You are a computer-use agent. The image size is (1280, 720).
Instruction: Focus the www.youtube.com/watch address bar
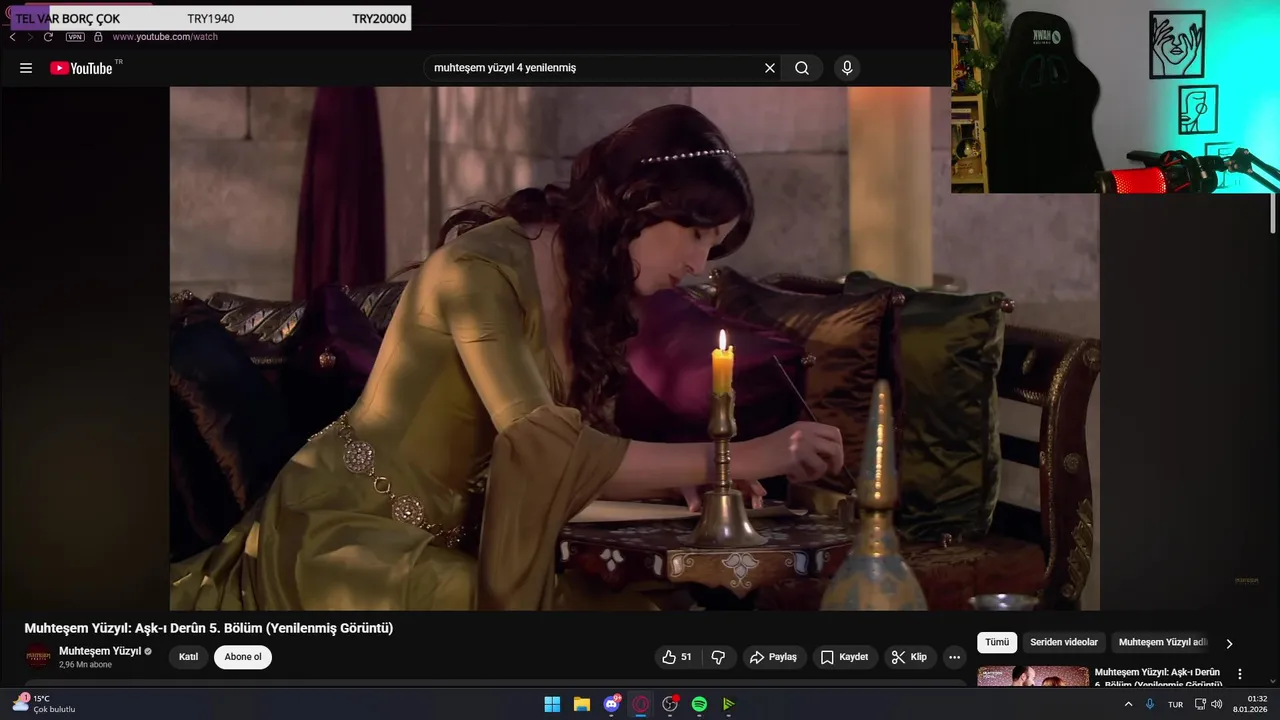click(x=165, y=37)
